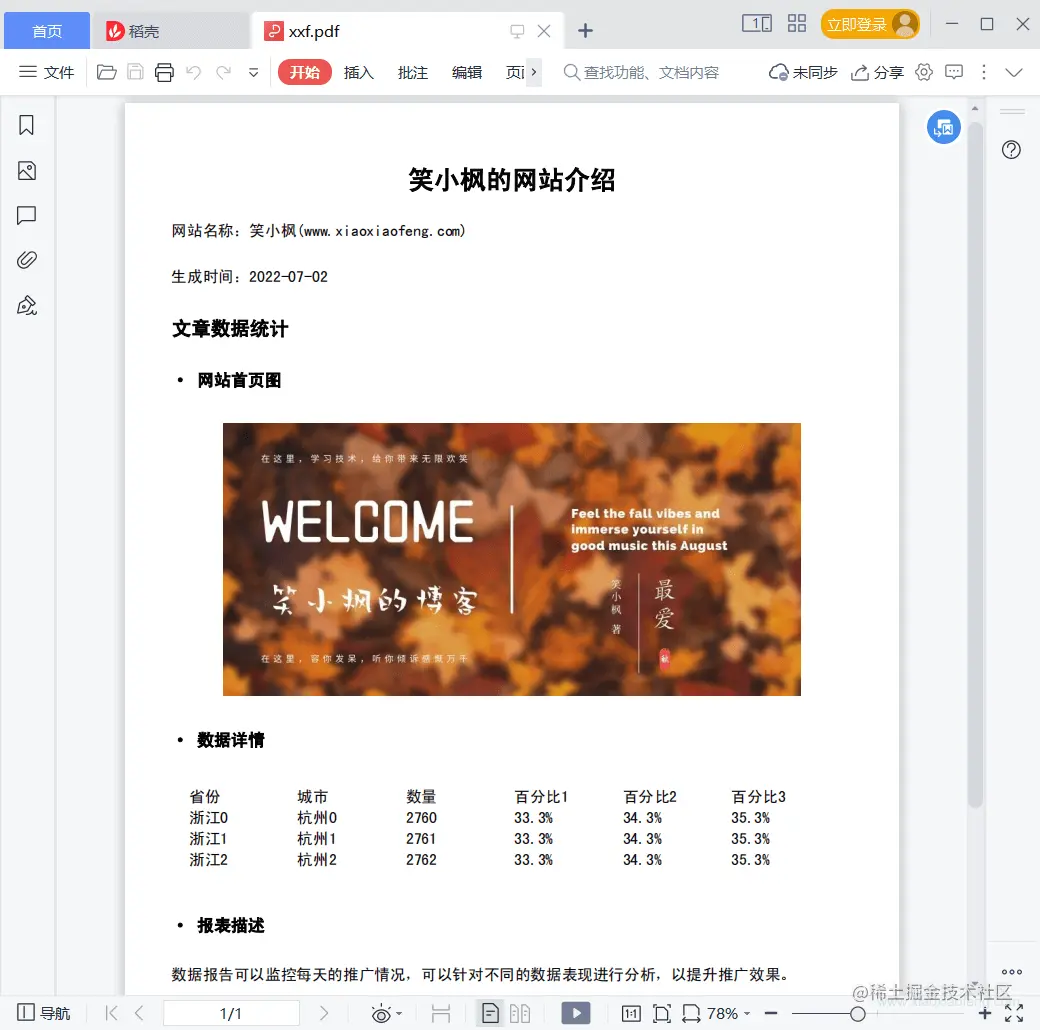Click the save file icon
This screenshot has width=1040, height=1030.
pyautogui.click(x=135, y=72)
